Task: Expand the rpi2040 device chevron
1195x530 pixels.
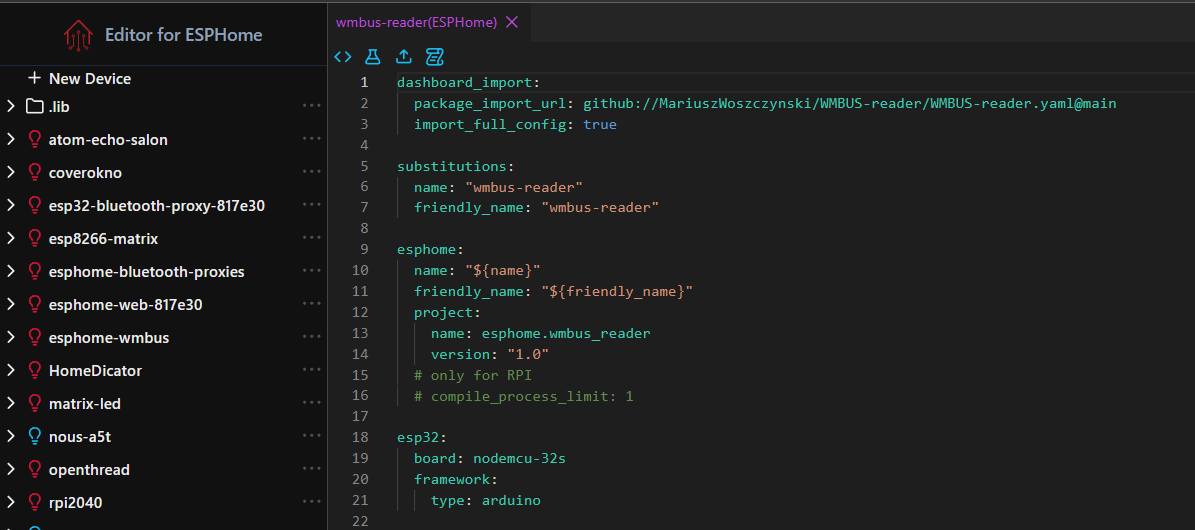Action: (x=11, y=503)
